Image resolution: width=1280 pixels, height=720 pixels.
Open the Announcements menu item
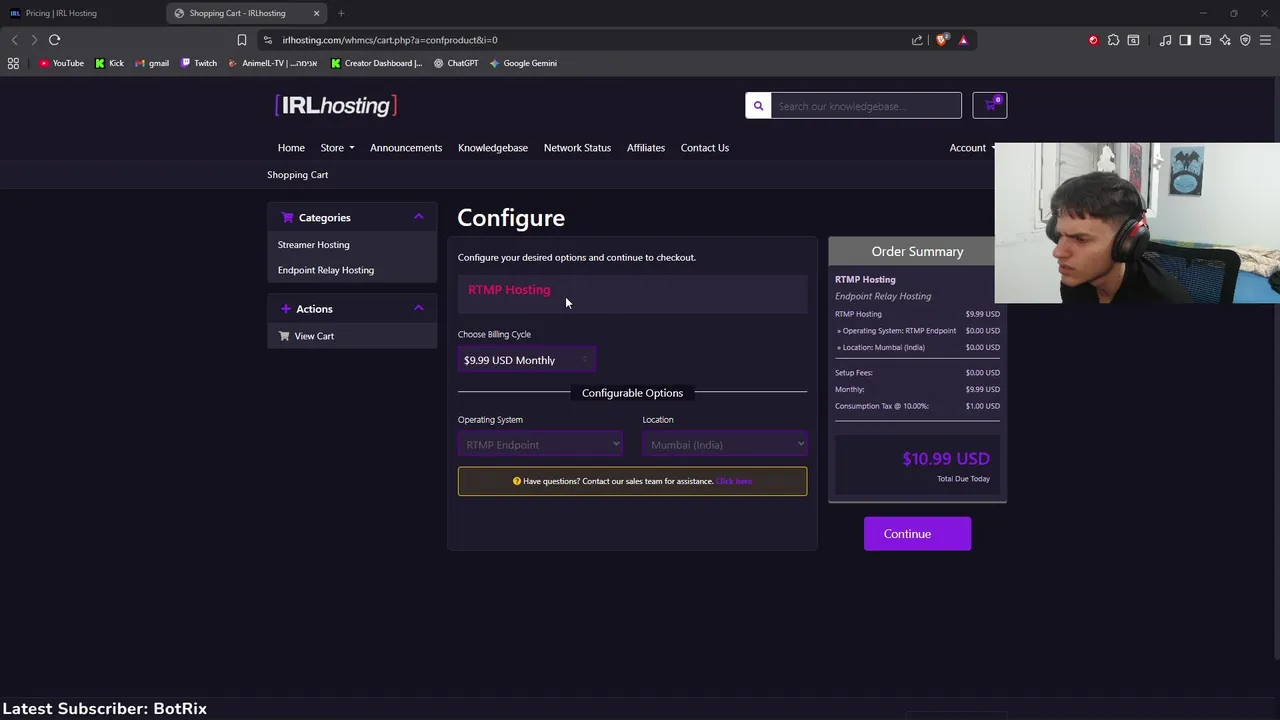[406, 148]
